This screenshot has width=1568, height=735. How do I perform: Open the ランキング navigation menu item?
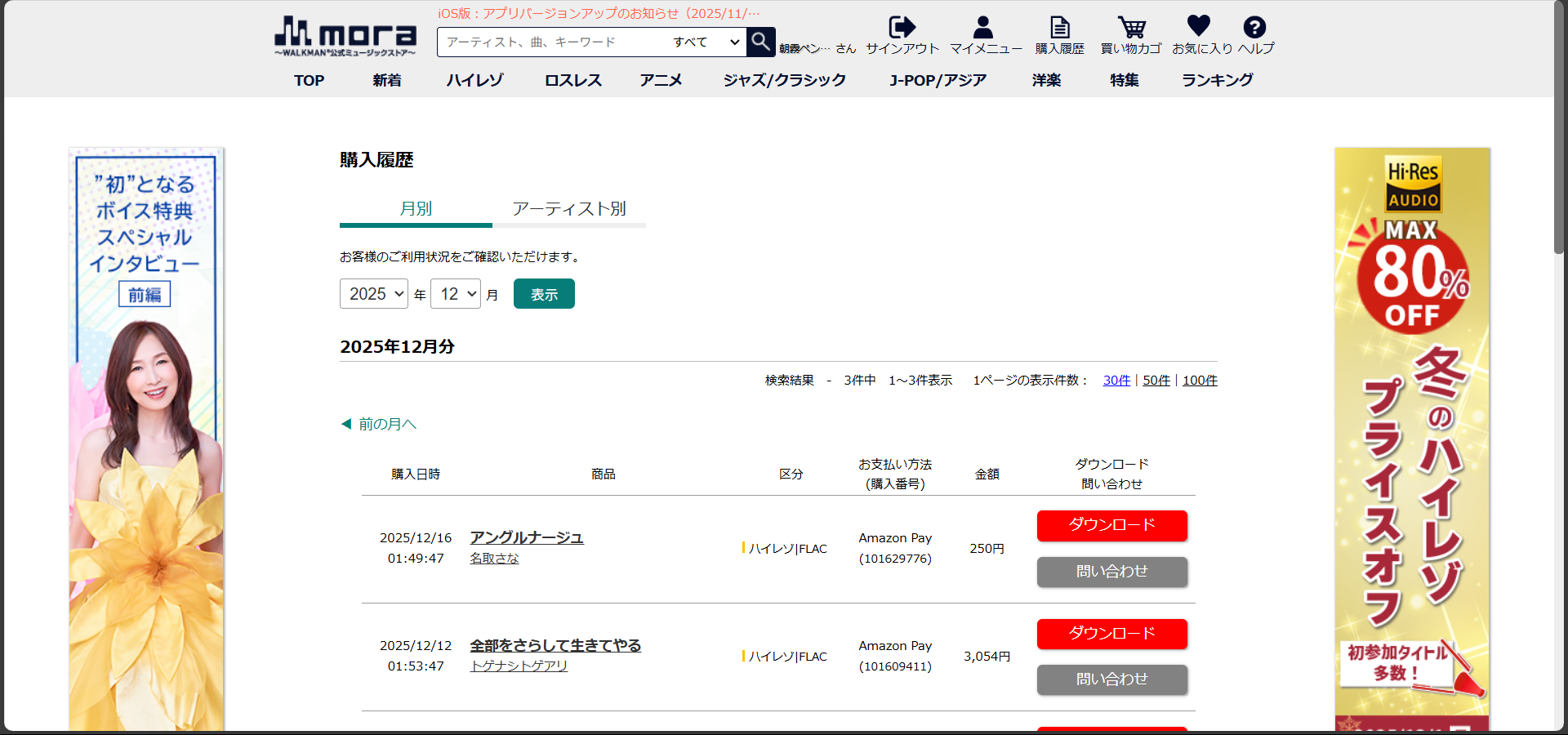(x=1217, y=80)
